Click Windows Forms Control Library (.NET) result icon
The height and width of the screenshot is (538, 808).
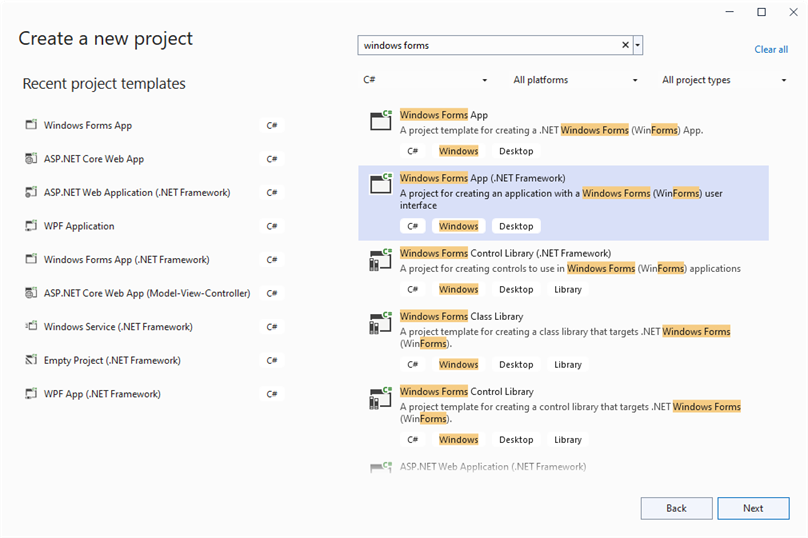click(x=381, y=398)
